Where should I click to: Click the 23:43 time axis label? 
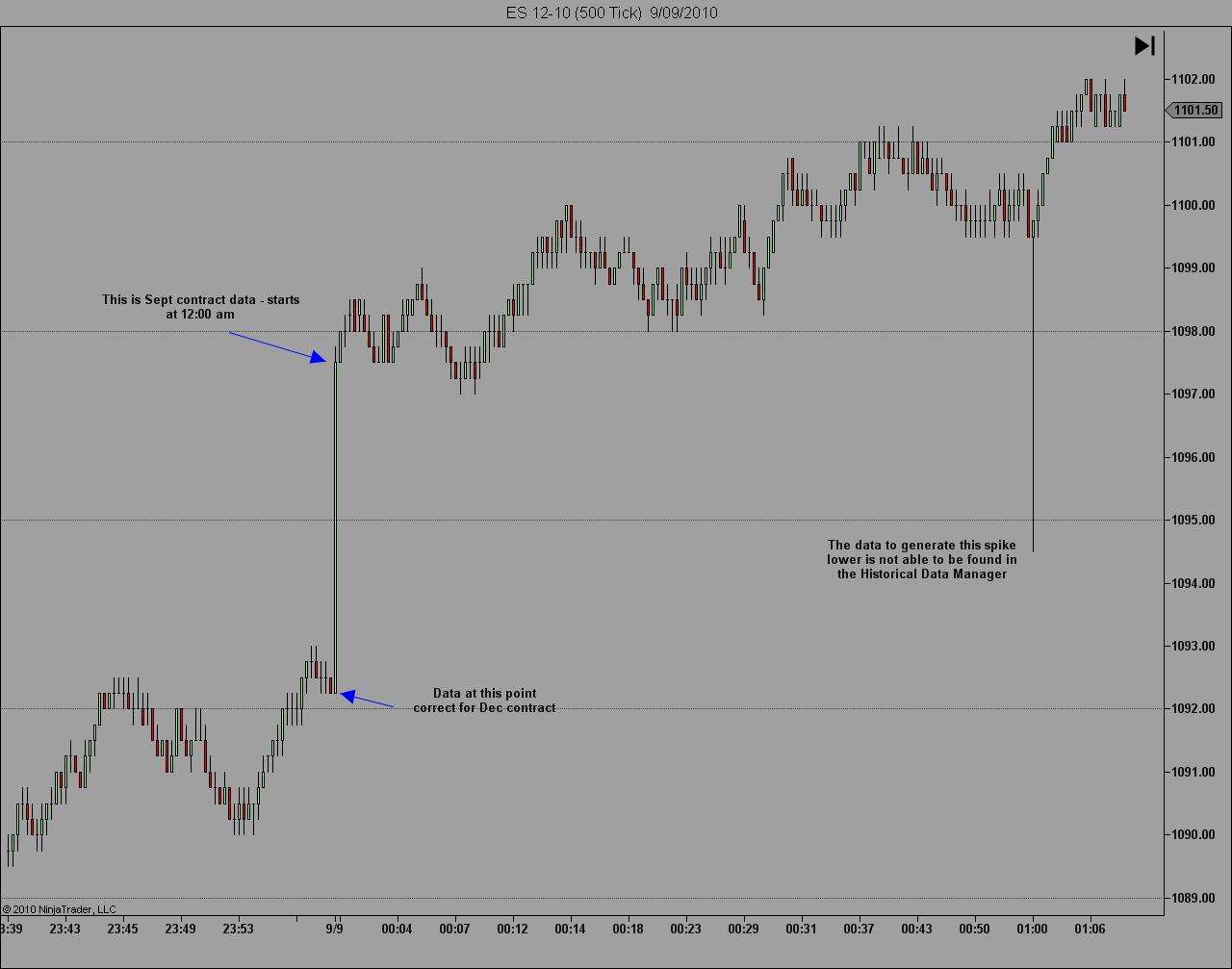65,930
